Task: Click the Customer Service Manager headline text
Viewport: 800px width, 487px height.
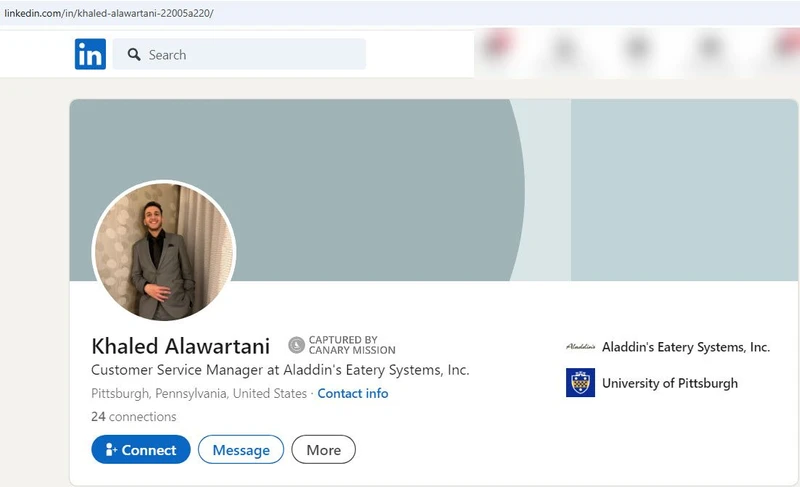Action: pos(280,370)
